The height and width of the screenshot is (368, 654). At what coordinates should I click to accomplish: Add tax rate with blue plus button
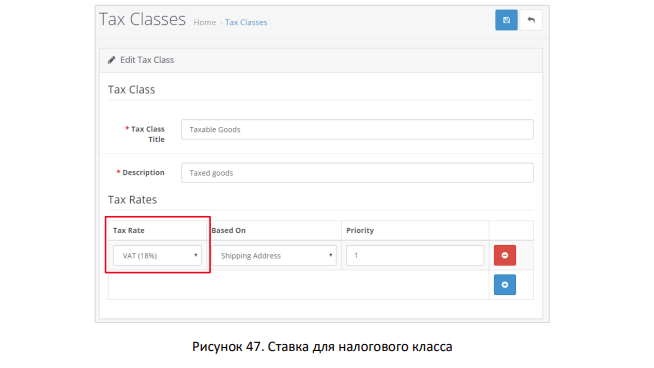pos(505,285)
